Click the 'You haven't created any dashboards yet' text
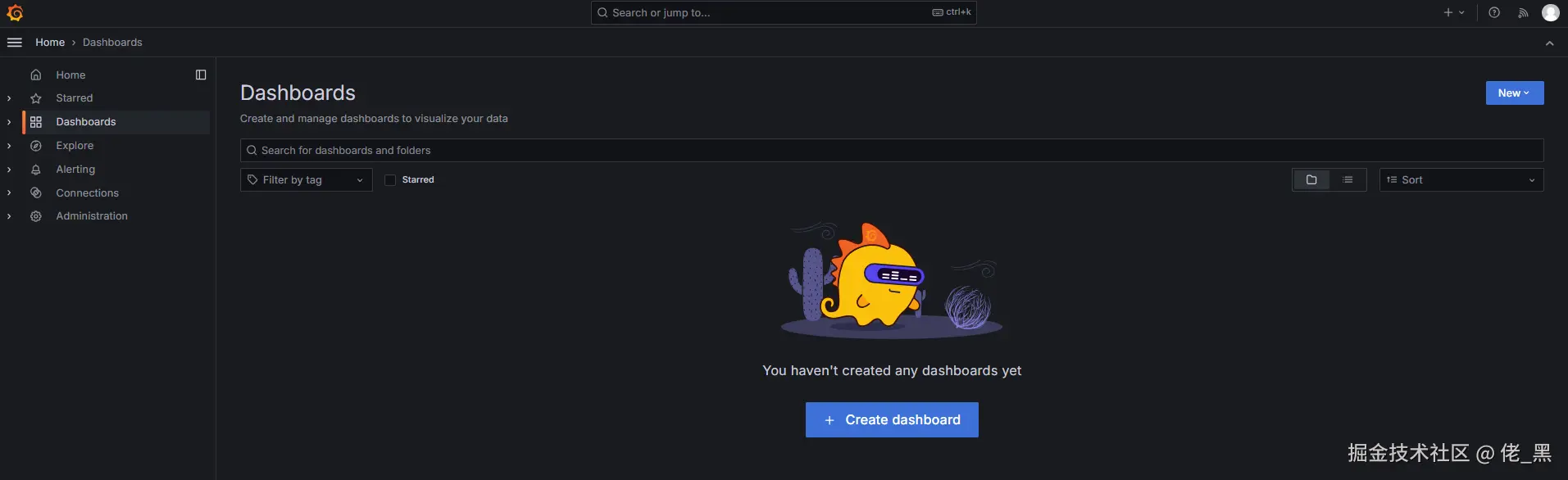The height and width of the screenshot is (480, 1568). click(x=892, y=371)
